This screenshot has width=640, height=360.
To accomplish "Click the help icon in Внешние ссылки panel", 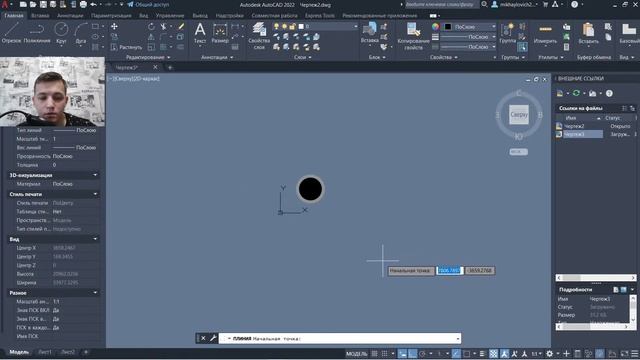I will point(609,93).
